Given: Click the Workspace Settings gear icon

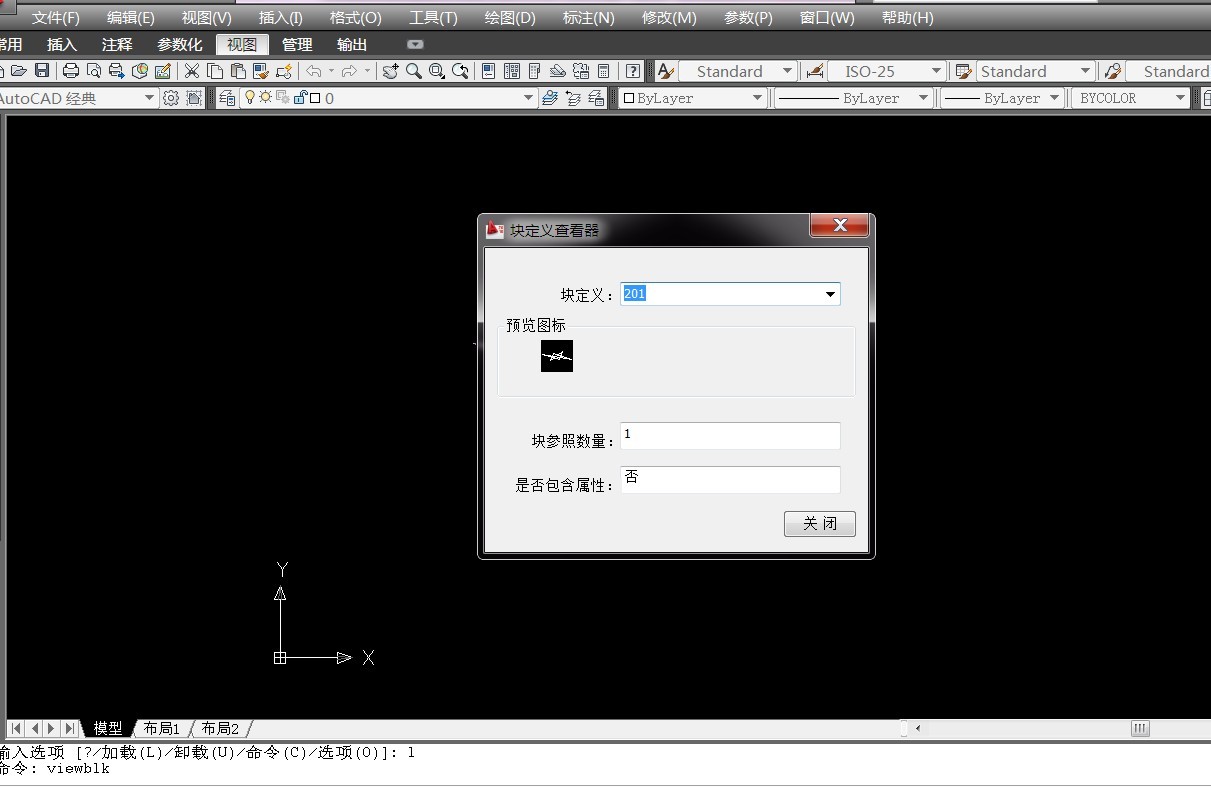Looking at the screenshot, I should (x=171, y=98).
